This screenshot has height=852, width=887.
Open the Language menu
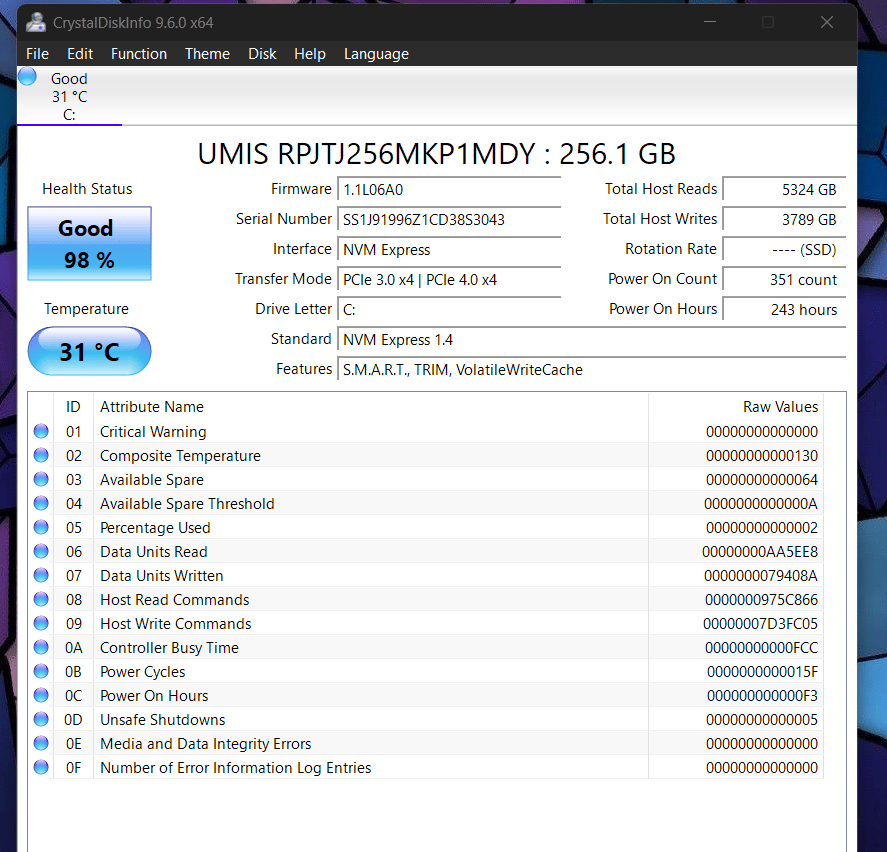coord(376,54)
